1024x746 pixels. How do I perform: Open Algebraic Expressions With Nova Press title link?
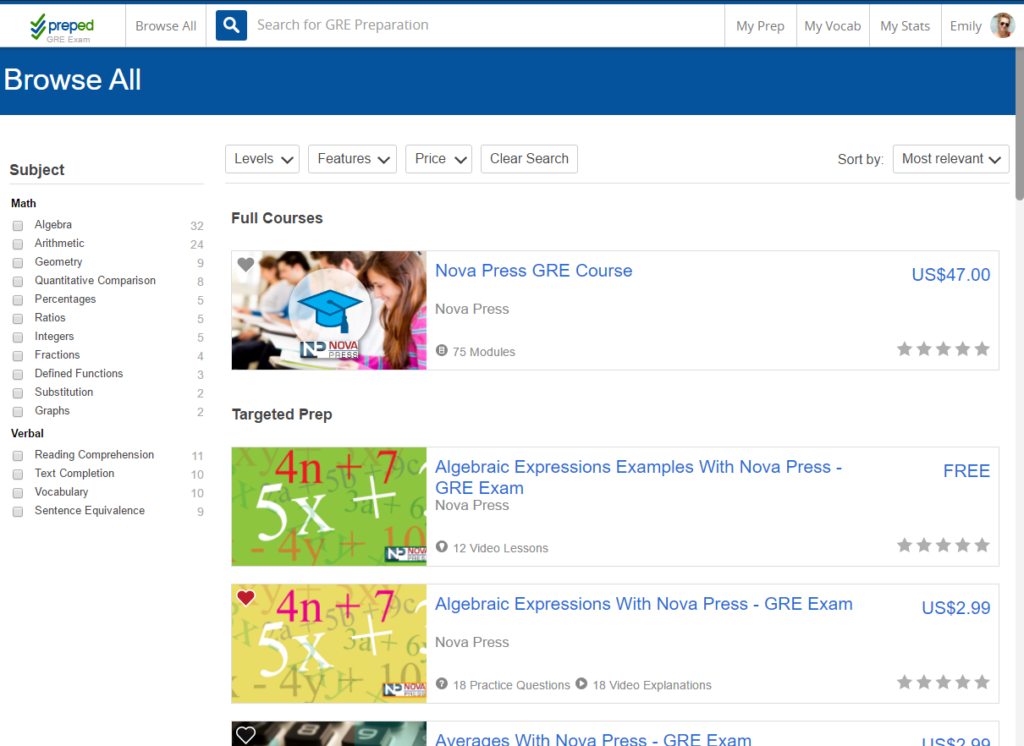click(x=644, y=604)
